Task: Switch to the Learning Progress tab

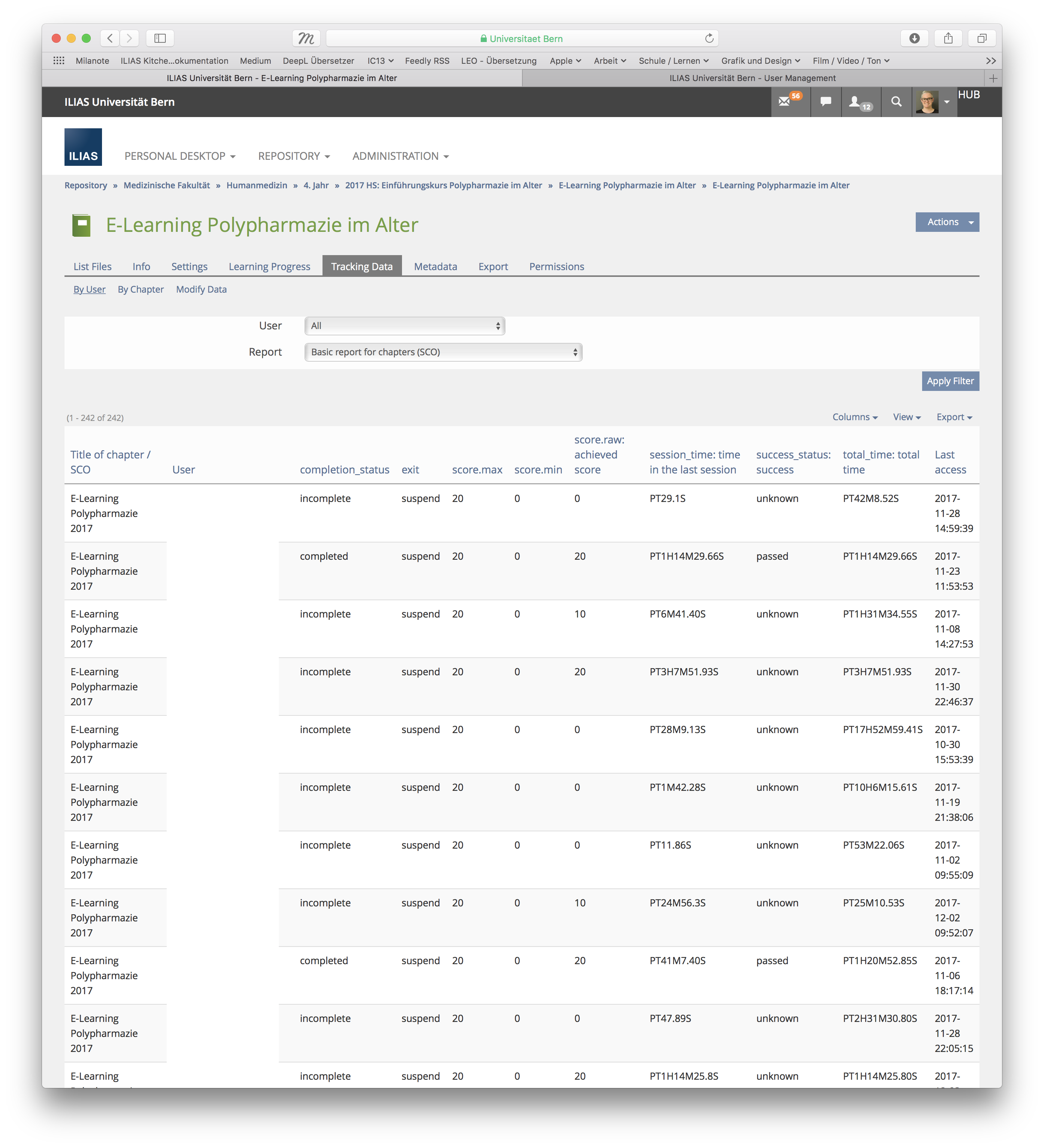Action: [269, 266]
